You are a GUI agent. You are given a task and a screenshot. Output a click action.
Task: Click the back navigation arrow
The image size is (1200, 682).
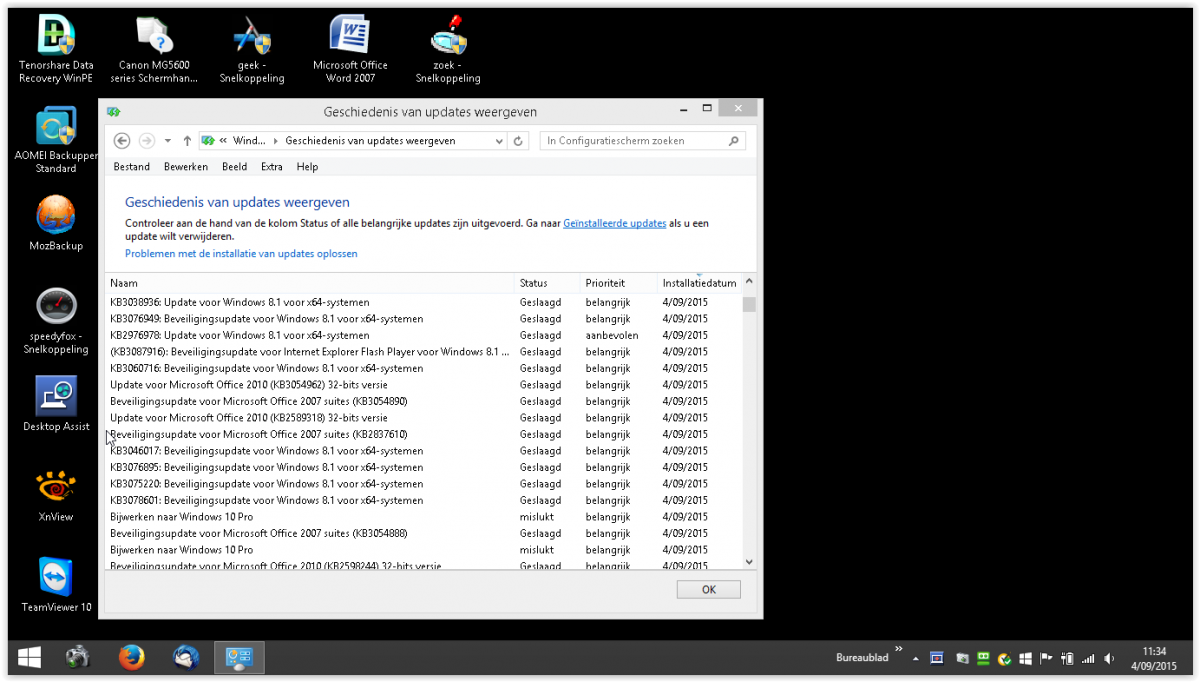[122, 141]
